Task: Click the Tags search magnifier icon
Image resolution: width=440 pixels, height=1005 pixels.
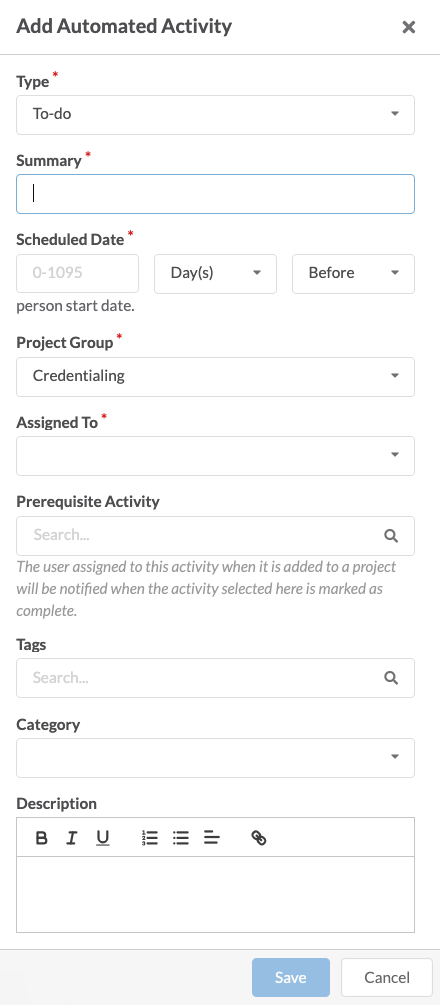Action: (391, 678)
